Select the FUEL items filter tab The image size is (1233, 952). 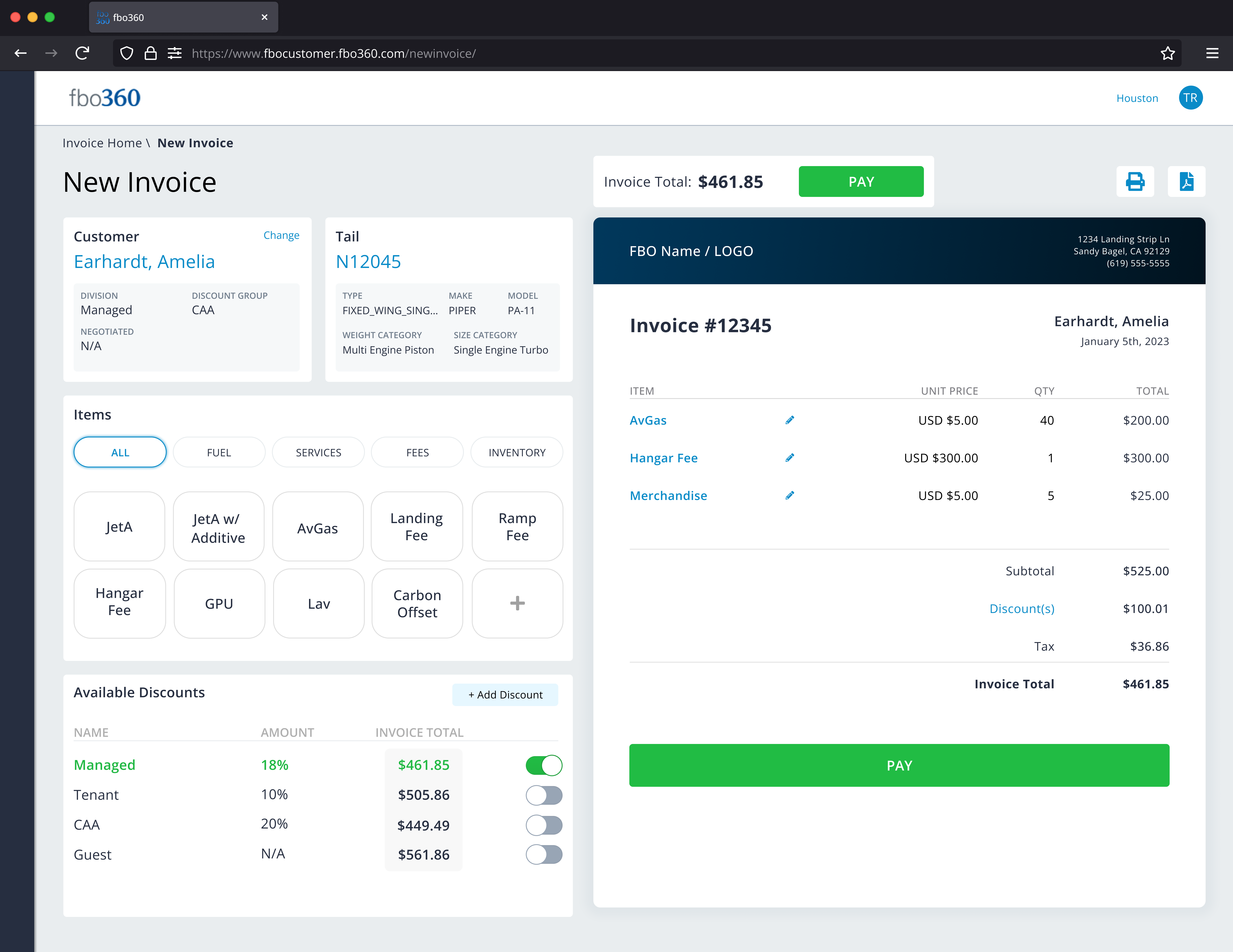pyautogui.click(x=219, y=452)
